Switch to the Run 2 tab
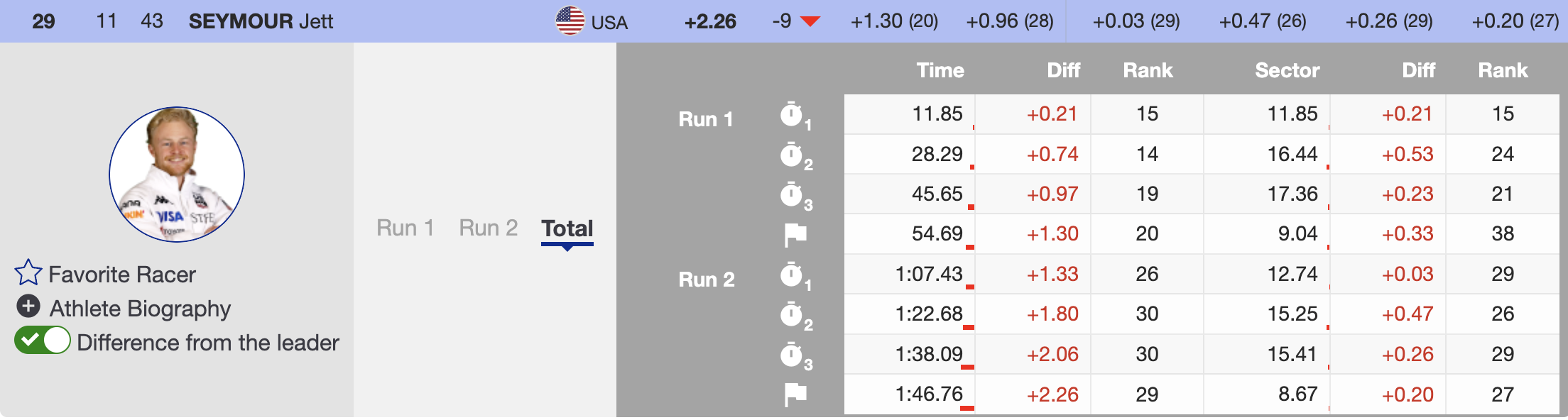 click(489, 228)
